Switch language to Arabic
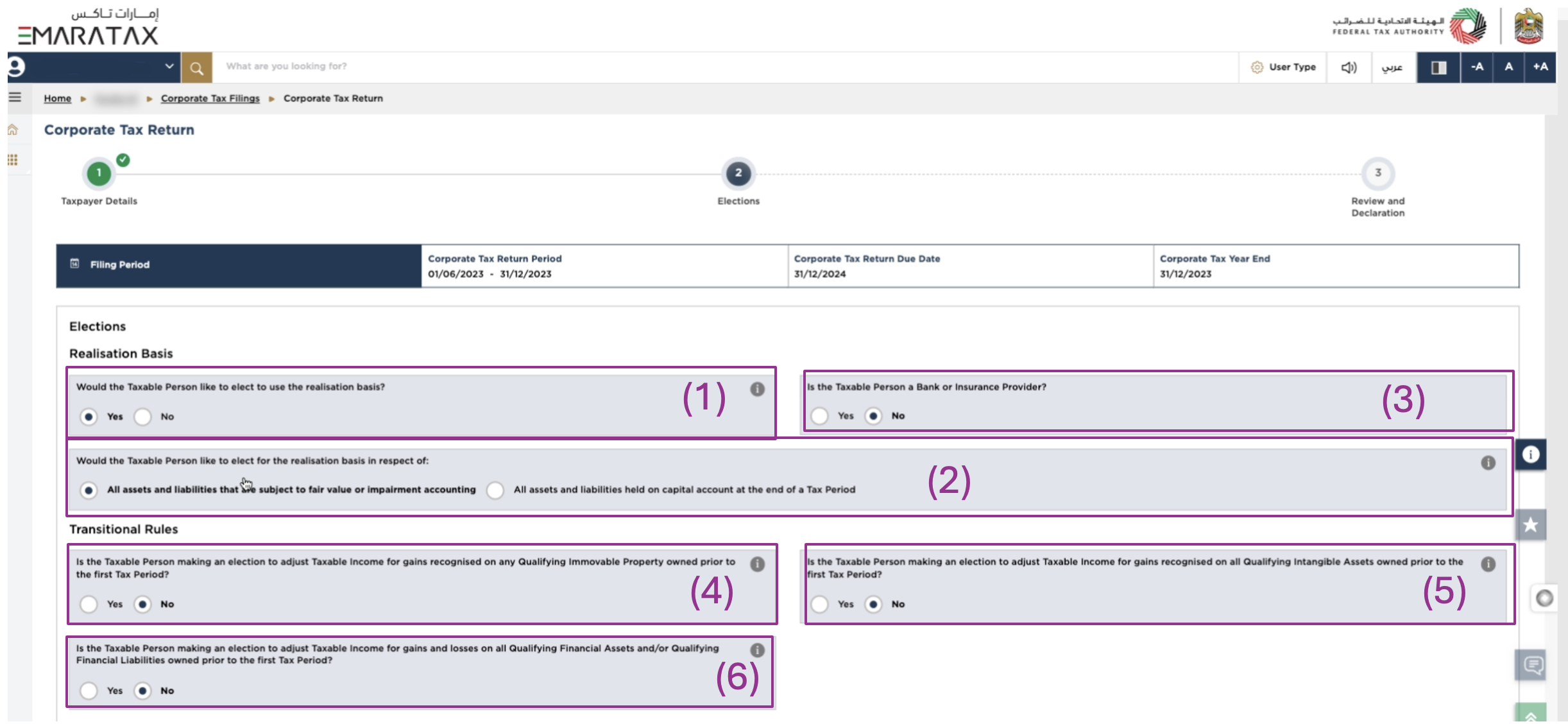The width and height of the screenshot is (1568, 724). coord(1392,67)
